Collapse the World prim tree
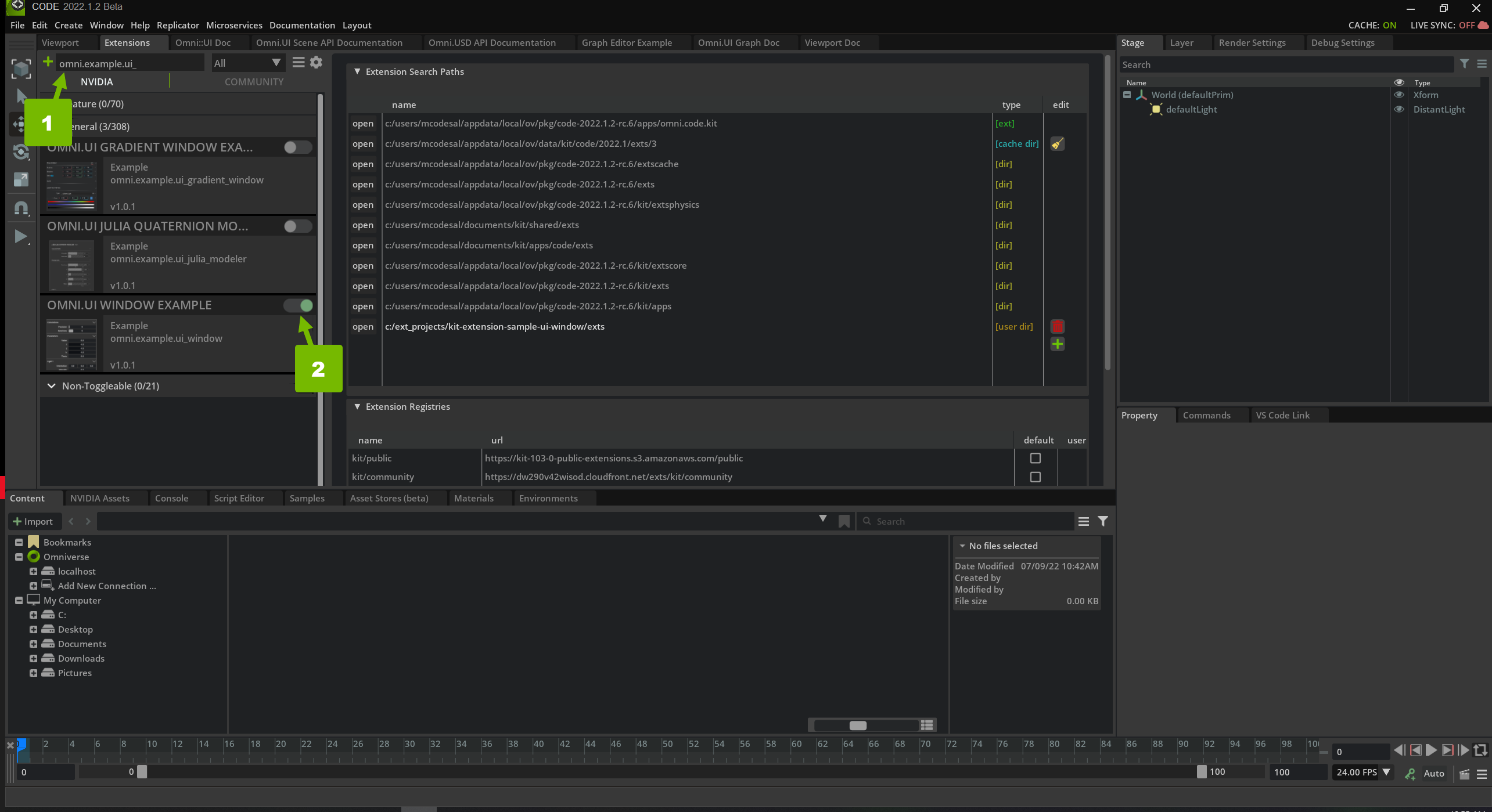Viewport: 1492px width, 812px height. coord(1127,95)
